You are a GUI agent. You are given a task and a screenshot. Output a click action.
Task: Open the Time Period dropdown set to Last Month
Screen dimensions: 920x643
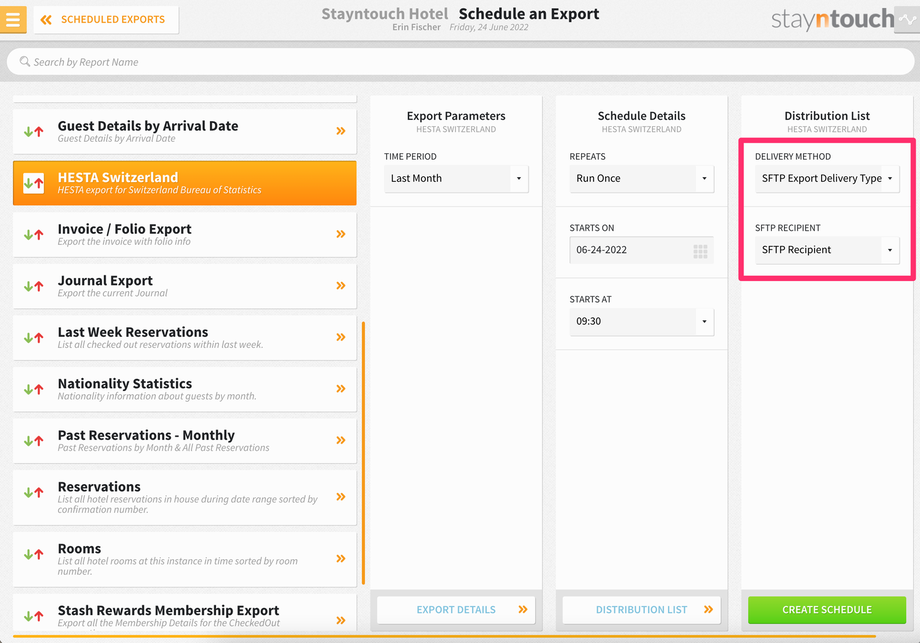[x=456, y=178]
